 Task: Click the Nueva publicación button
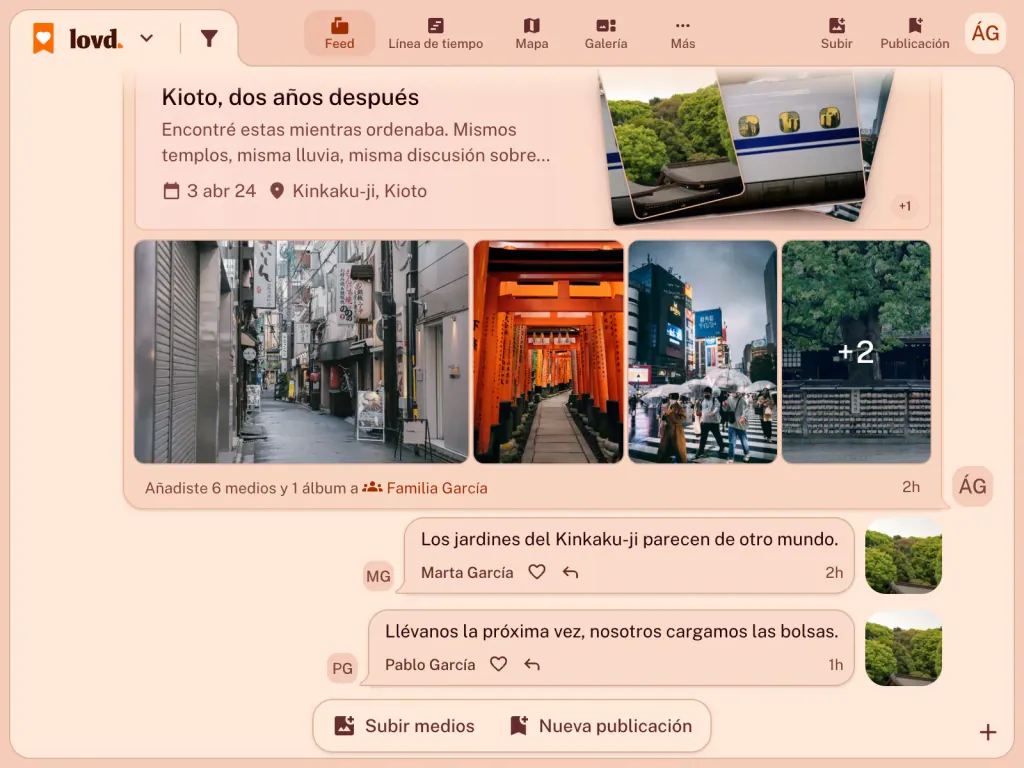[x=601, y=726]
